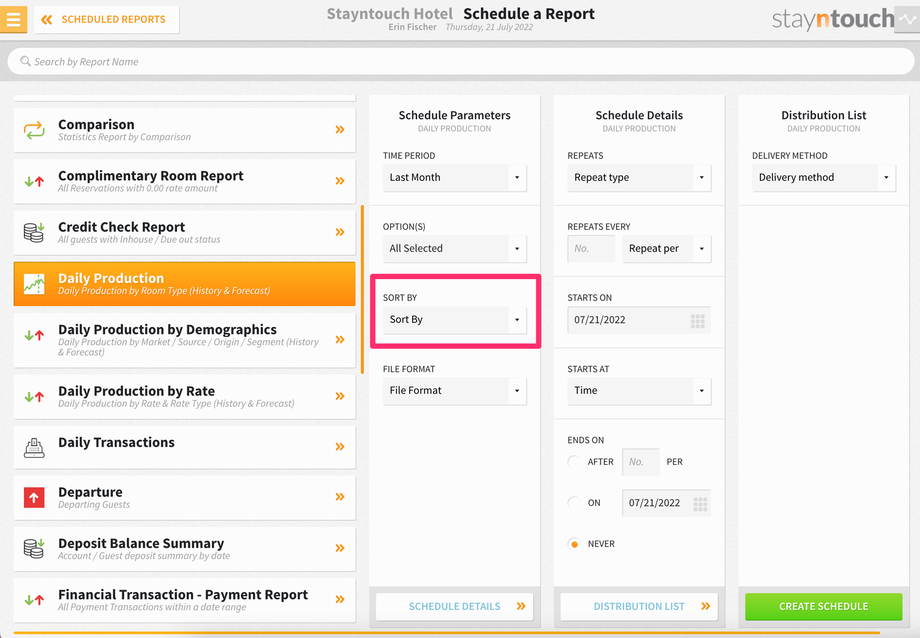Open Deposit Balance Summary chevron

click(340, 548)
